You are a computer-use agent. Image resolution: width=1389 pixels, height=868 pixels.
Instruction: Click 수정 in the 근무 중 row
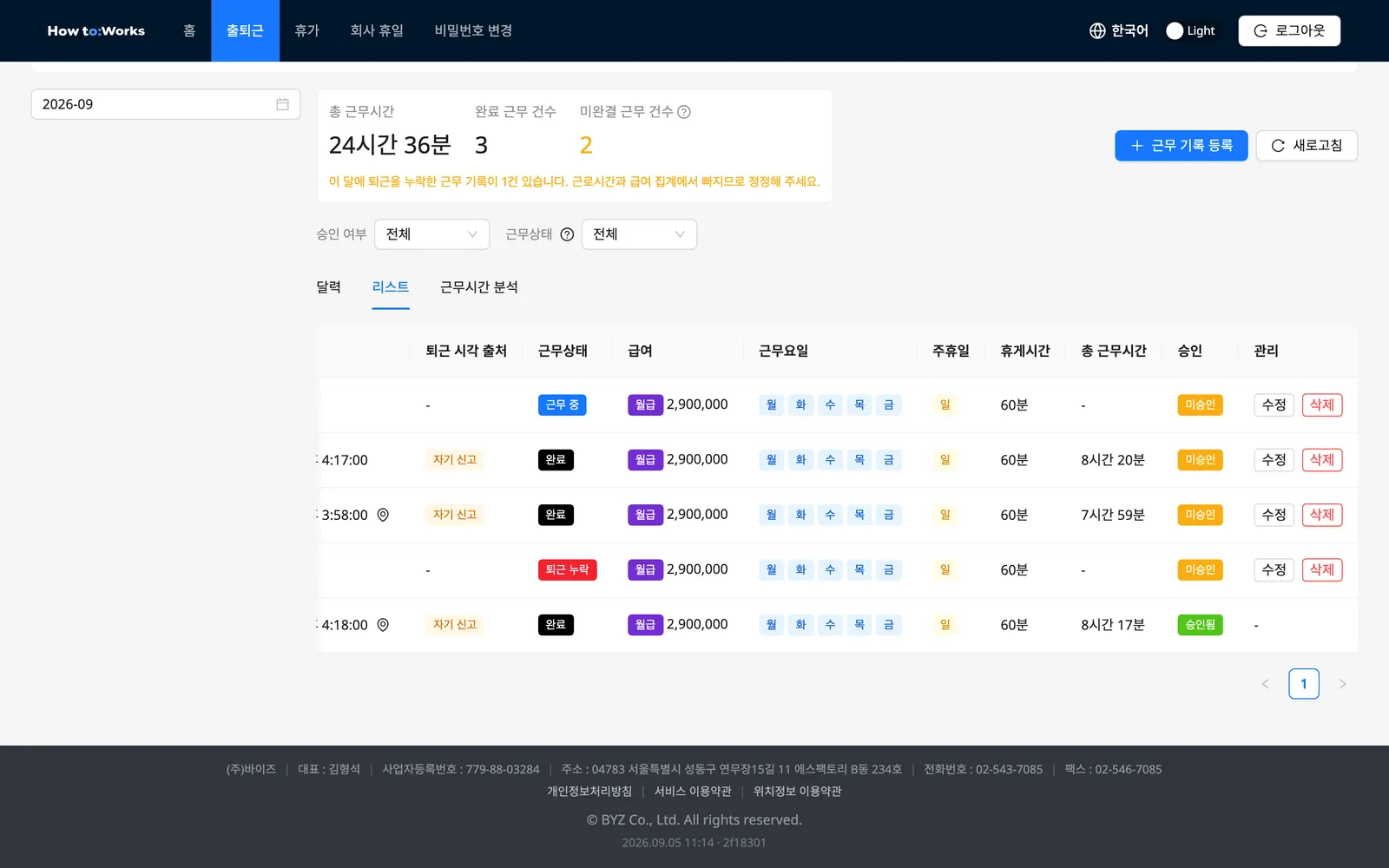coord(1274,405)
